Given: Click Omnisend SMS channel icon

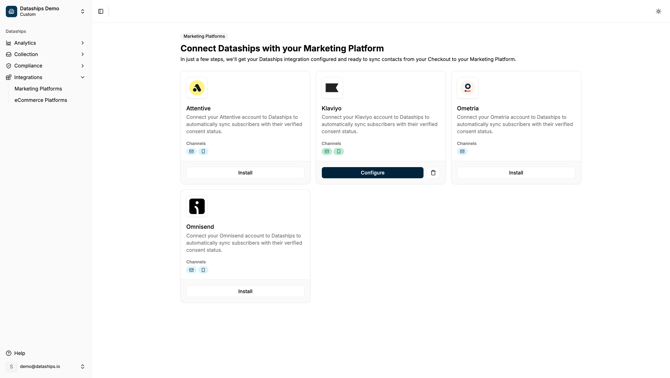Looking at the screenshot, I should pyautogui.click(x=203, y=270).
